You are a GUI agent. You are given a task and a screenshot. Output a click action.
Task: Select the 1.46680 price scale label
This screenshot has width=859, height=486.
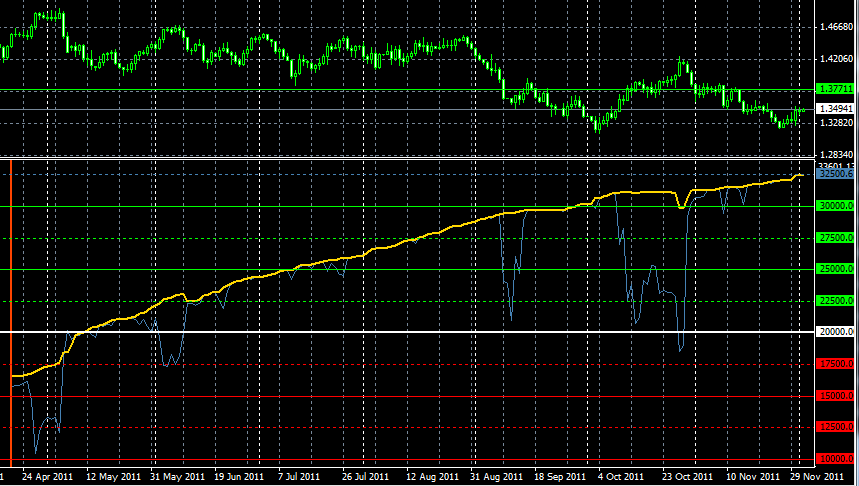tap(835, 26)
